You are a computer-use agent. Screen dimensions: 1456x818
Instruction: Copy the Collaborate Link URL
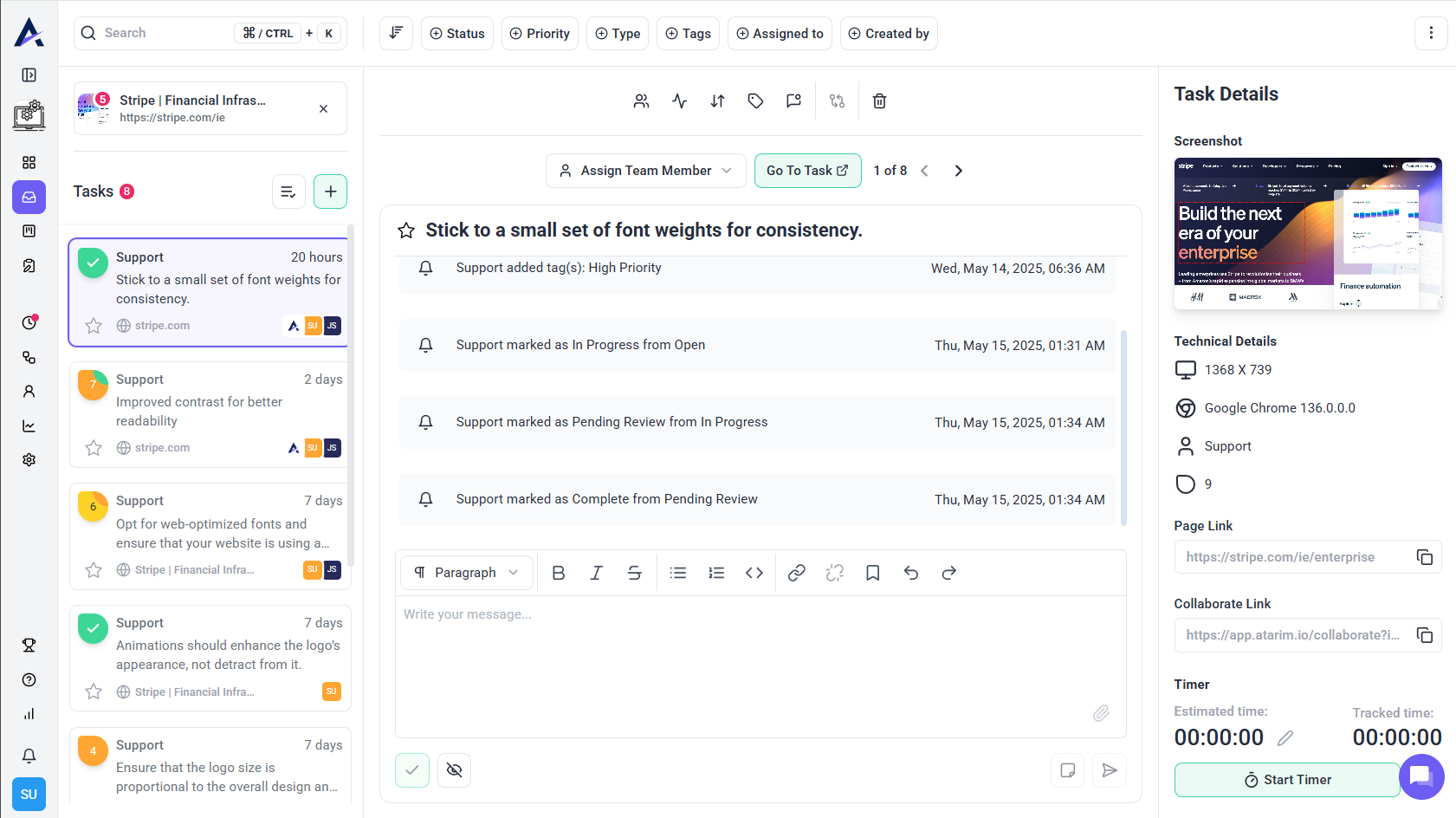click(1424, 635)
